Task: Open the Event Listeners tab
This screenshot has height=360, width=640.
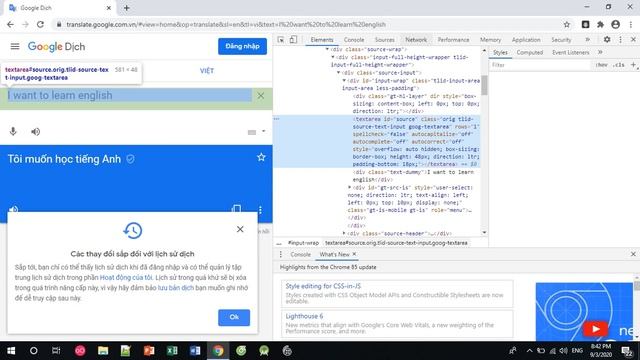Action: point(571,52)
